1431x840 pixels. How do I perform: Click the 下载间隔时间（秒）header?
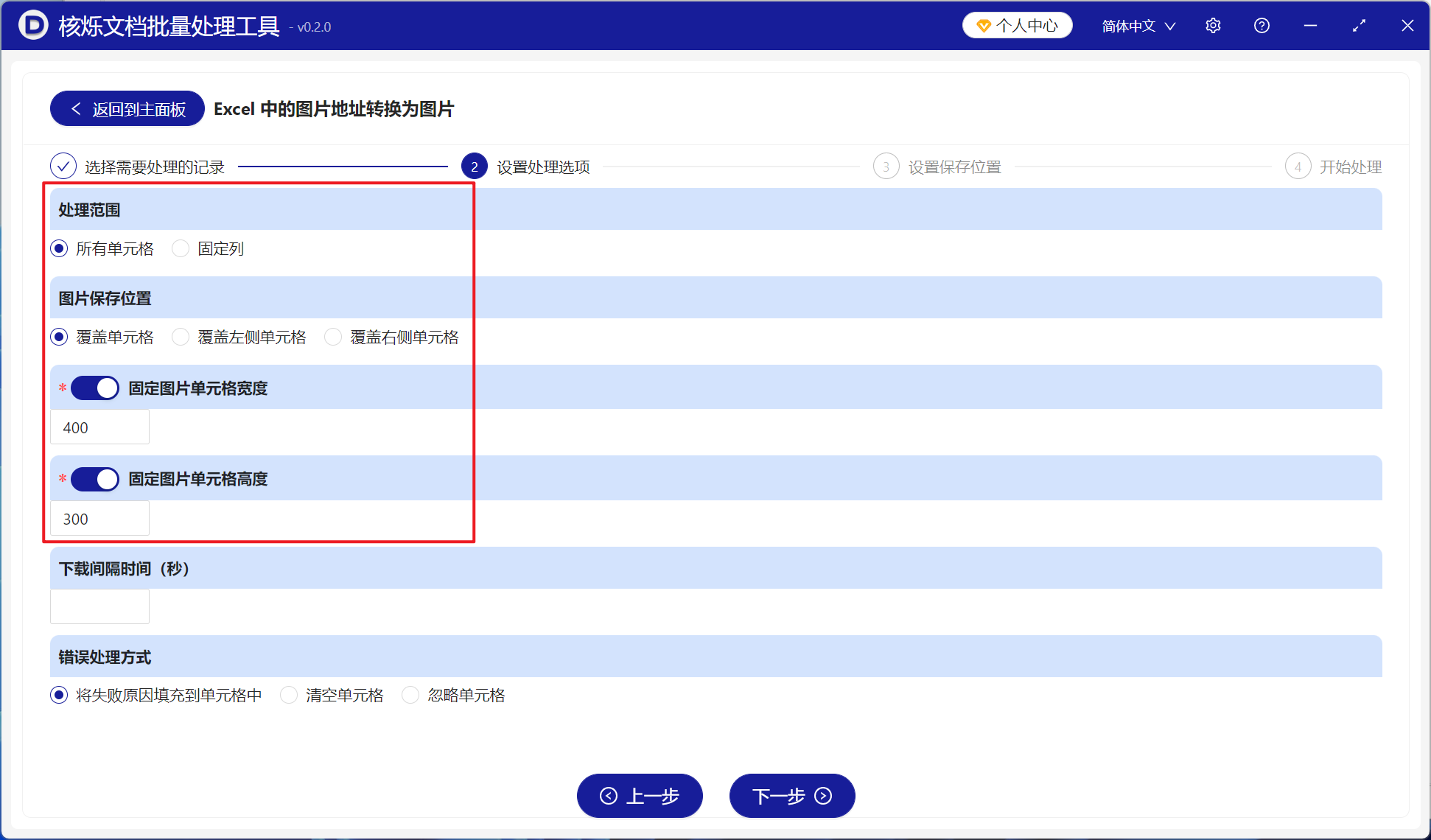[716, 568]
